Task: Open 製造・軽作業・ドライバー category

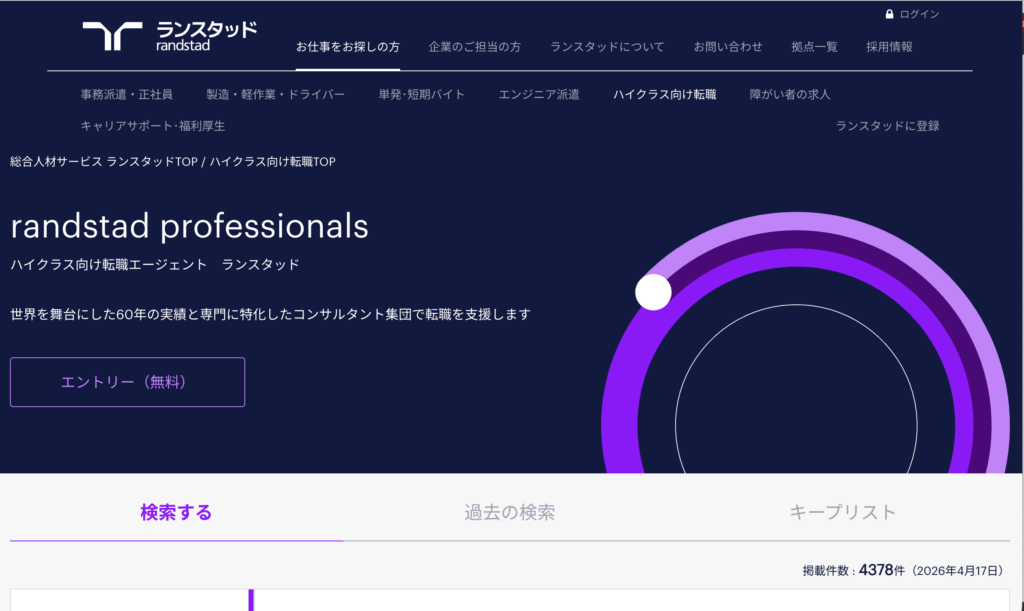Action: [275, 95]
